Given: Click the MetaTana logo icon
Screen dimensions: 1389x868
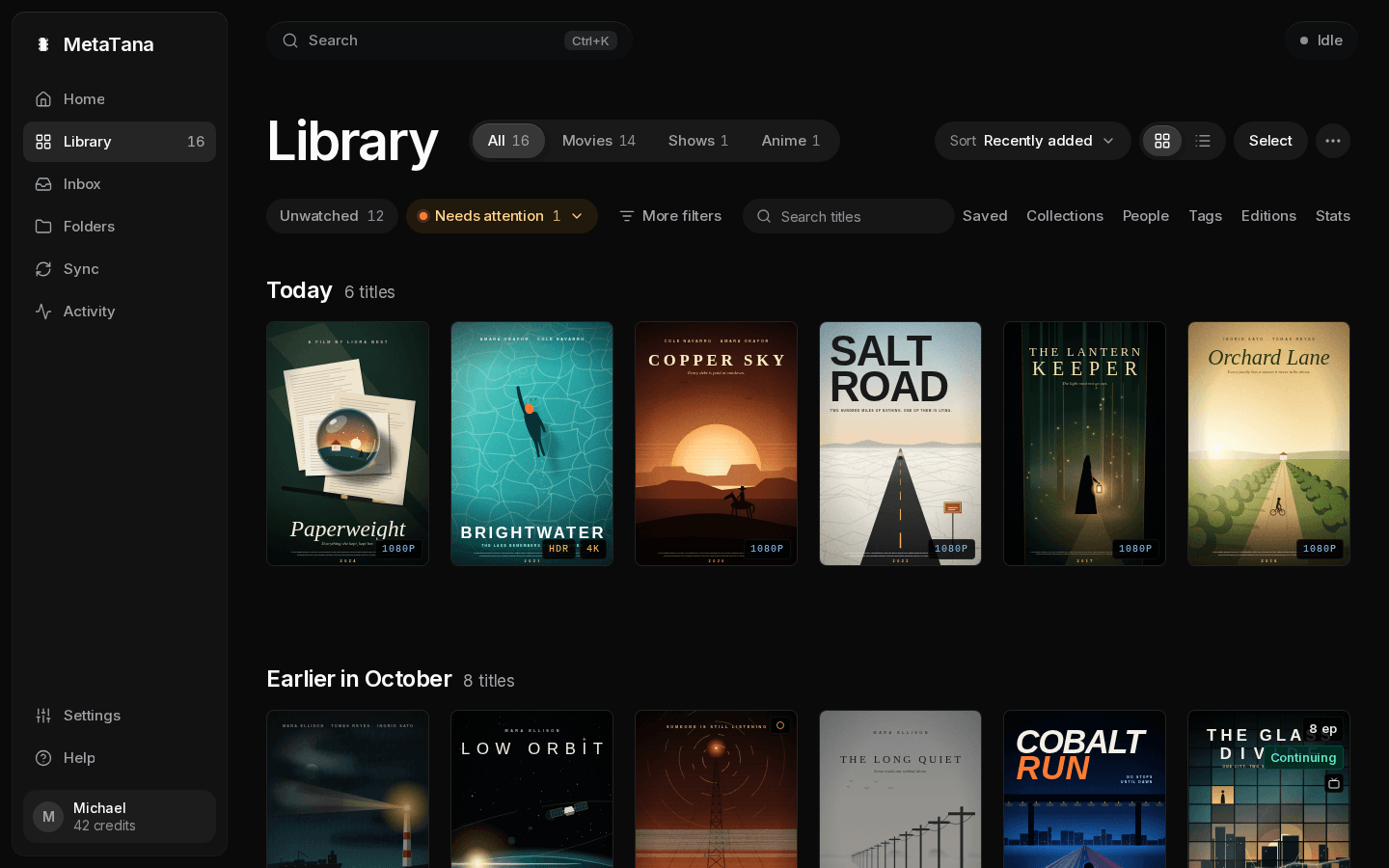Looking at the screenshot, I should (x=42, y=44).
